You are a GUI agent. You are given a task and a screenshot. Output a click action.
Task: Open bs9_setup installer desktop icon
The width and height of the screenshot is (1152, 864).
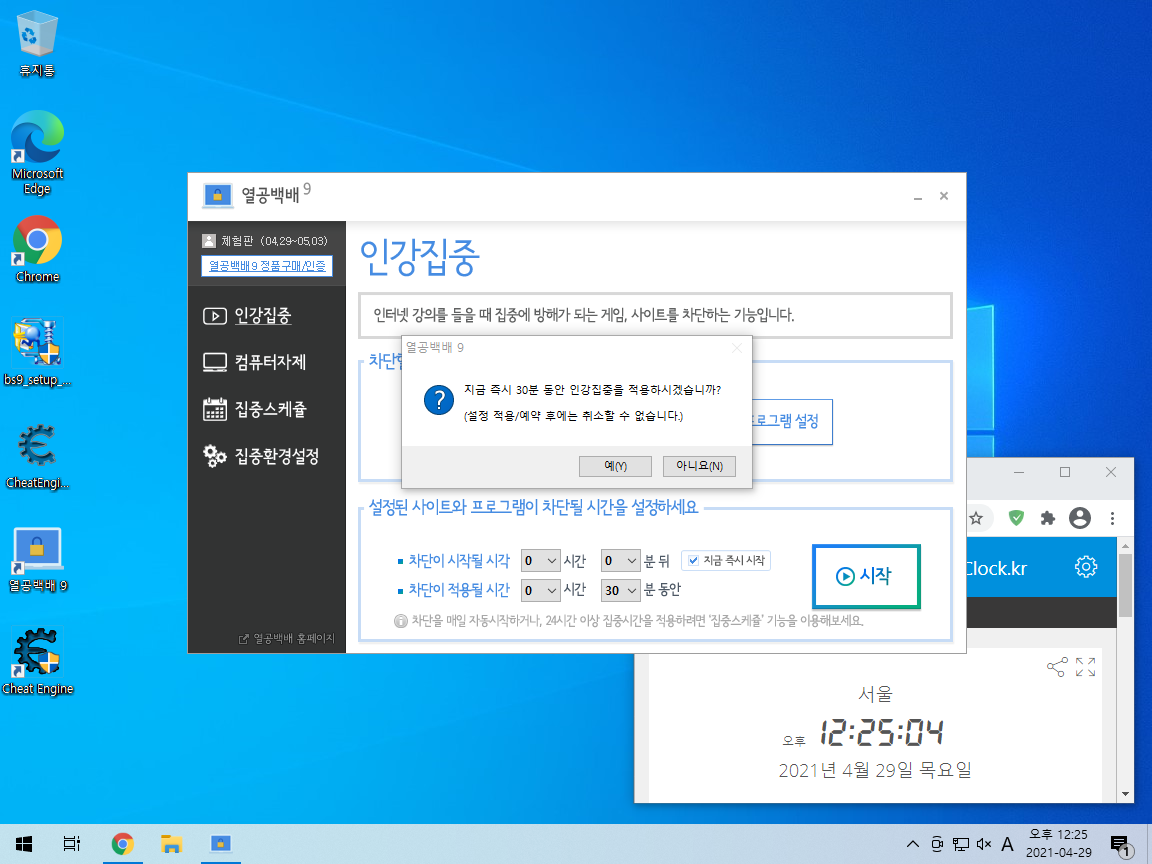coord(37,353)
